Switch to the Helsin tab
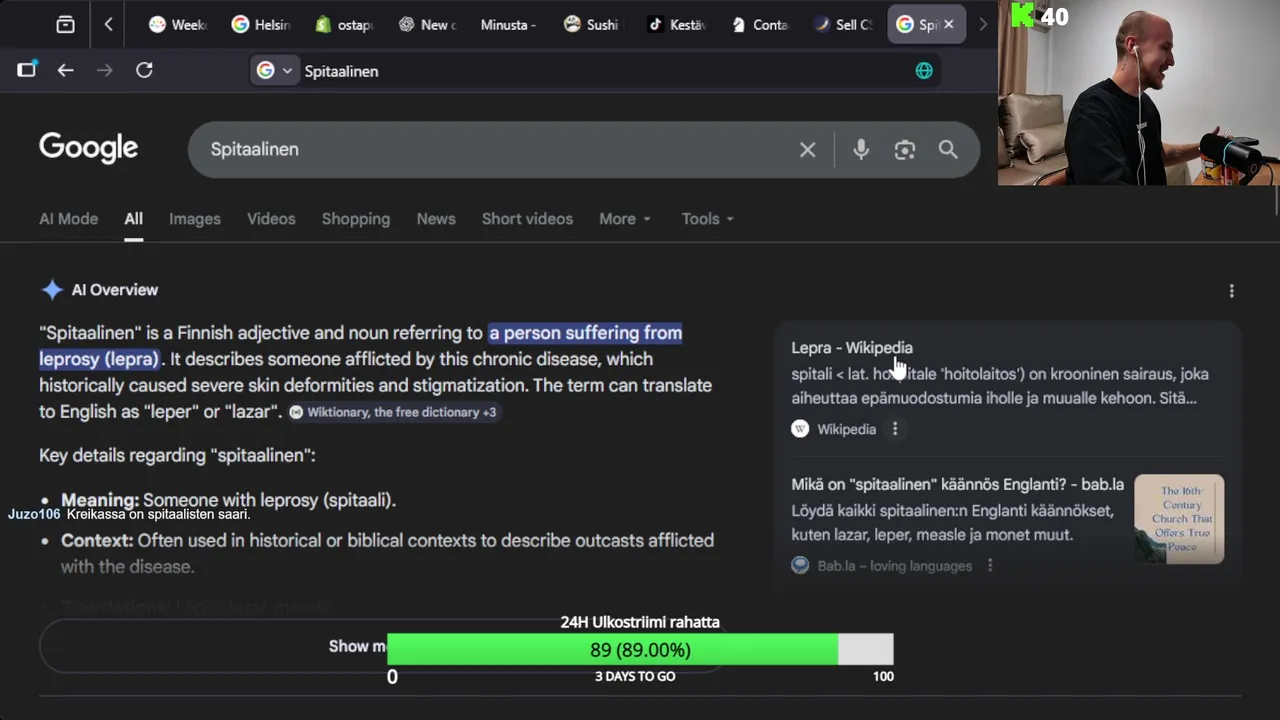This screenshot has width=1280, height=720. [x=260, y=25]
